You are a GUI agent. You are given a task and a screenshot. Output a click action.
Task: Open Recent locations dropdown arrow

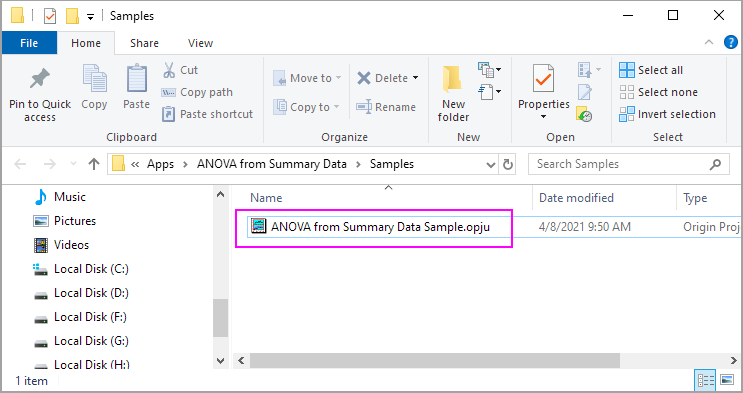[73, 164]
